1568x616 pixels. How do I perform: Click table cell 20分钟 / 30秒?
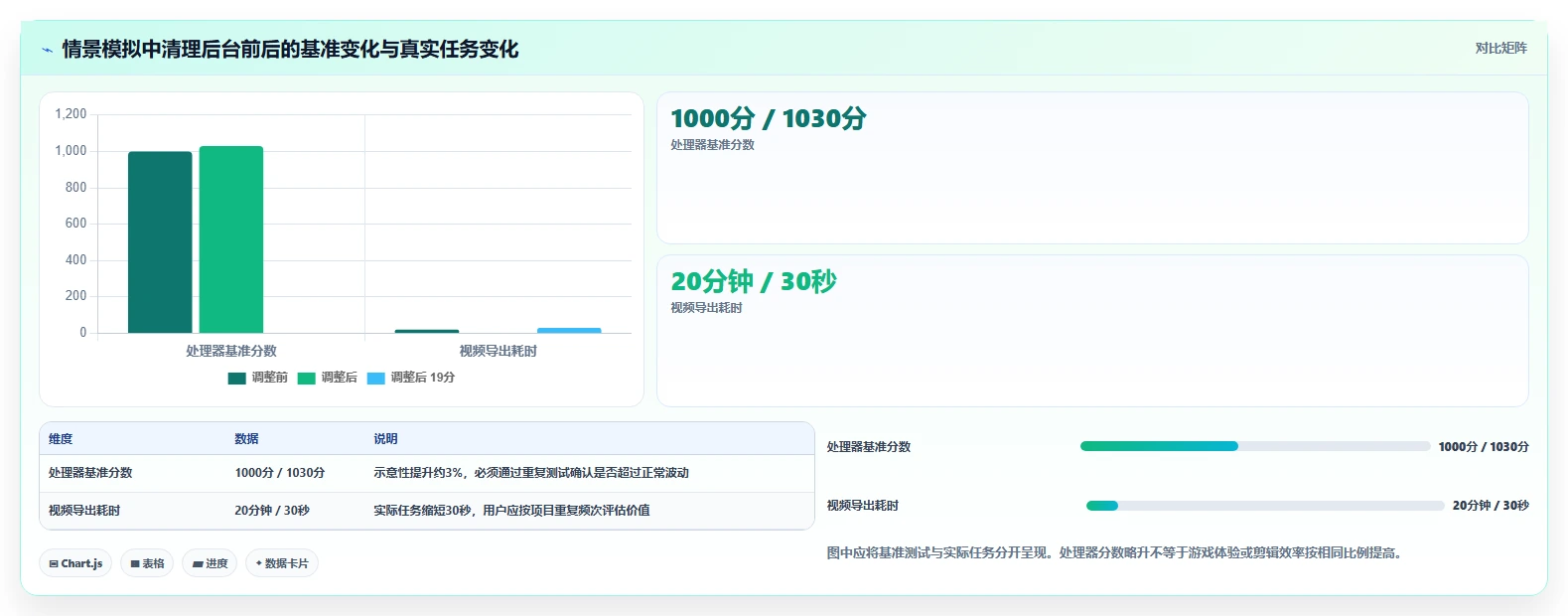tap(272, 511)
